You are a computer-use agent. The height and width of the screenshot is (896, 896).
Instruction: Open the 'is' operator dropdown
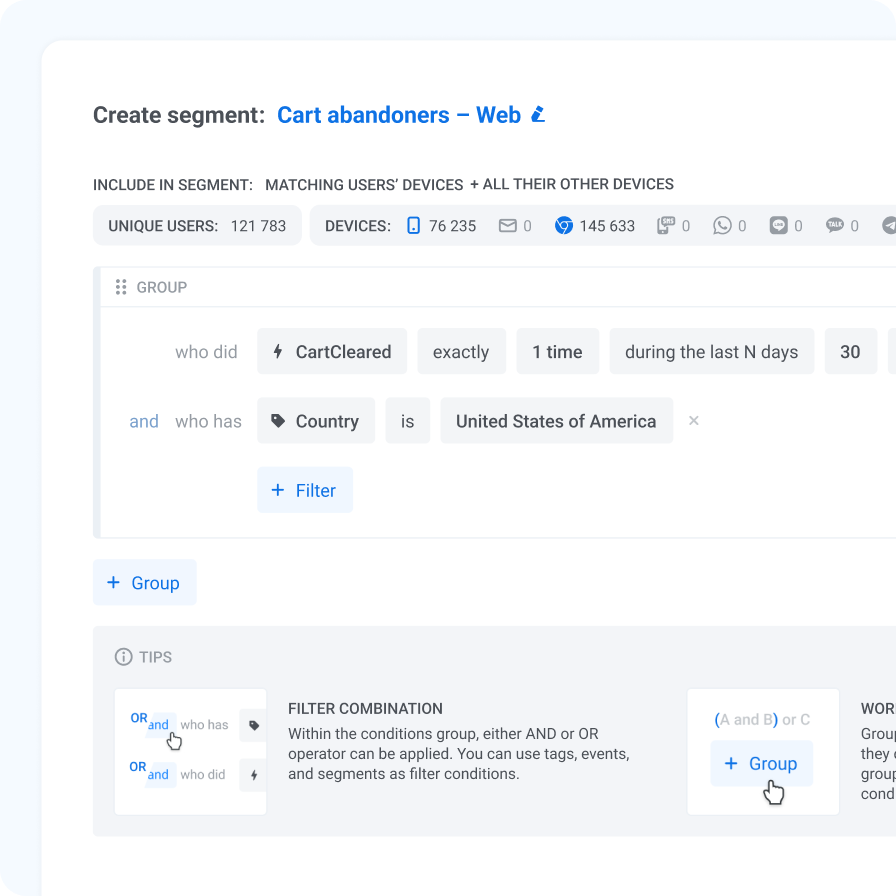407,421
